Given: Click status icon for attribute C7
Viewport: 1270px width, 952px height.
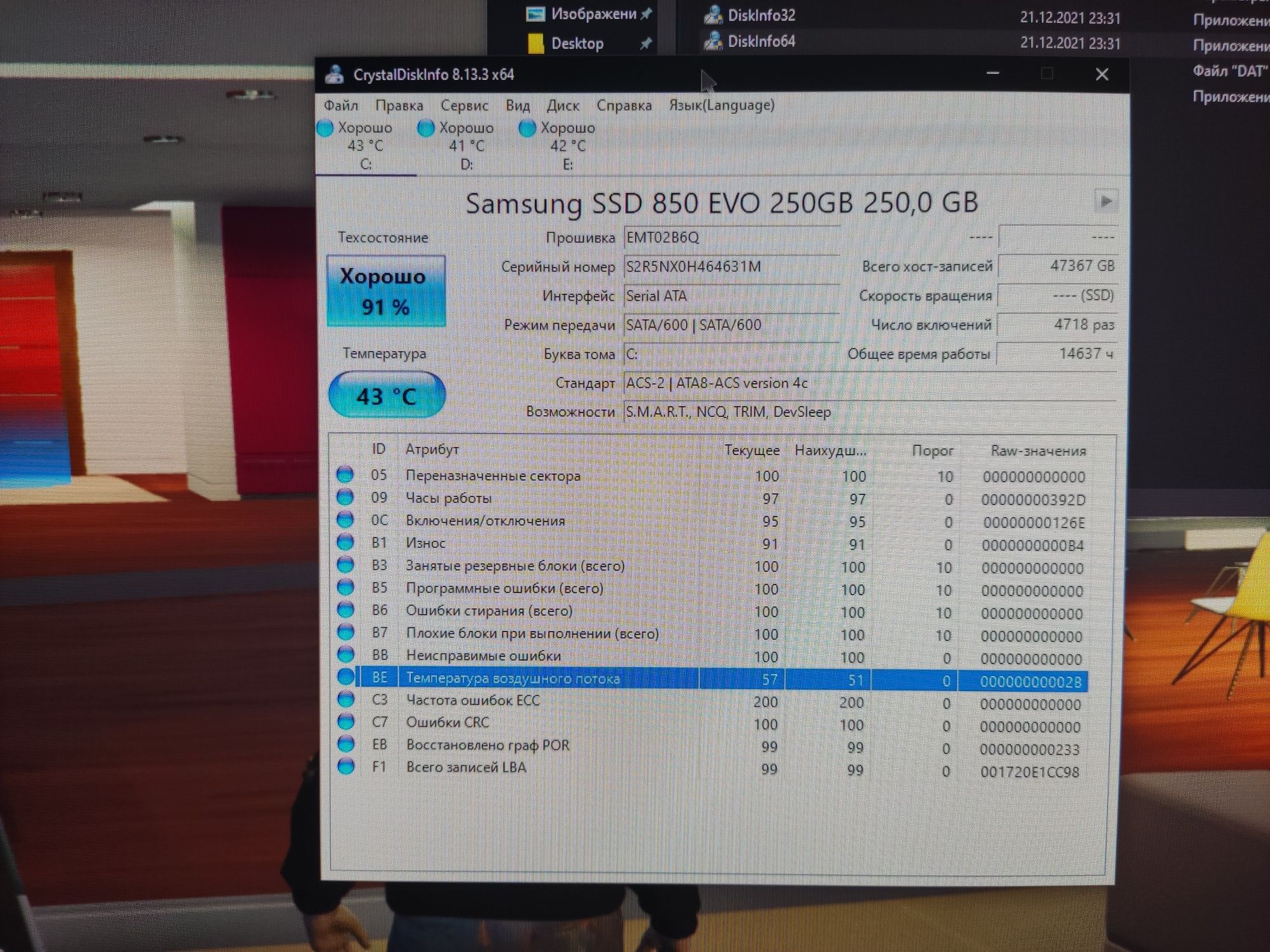Looking at the screenshot, I should coord(345,722).
